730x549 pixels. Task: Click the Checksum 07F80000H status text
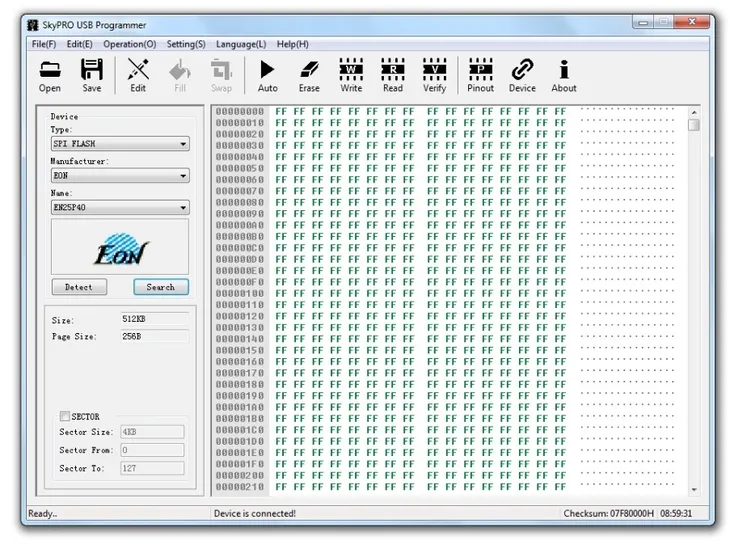pos(608,513)
